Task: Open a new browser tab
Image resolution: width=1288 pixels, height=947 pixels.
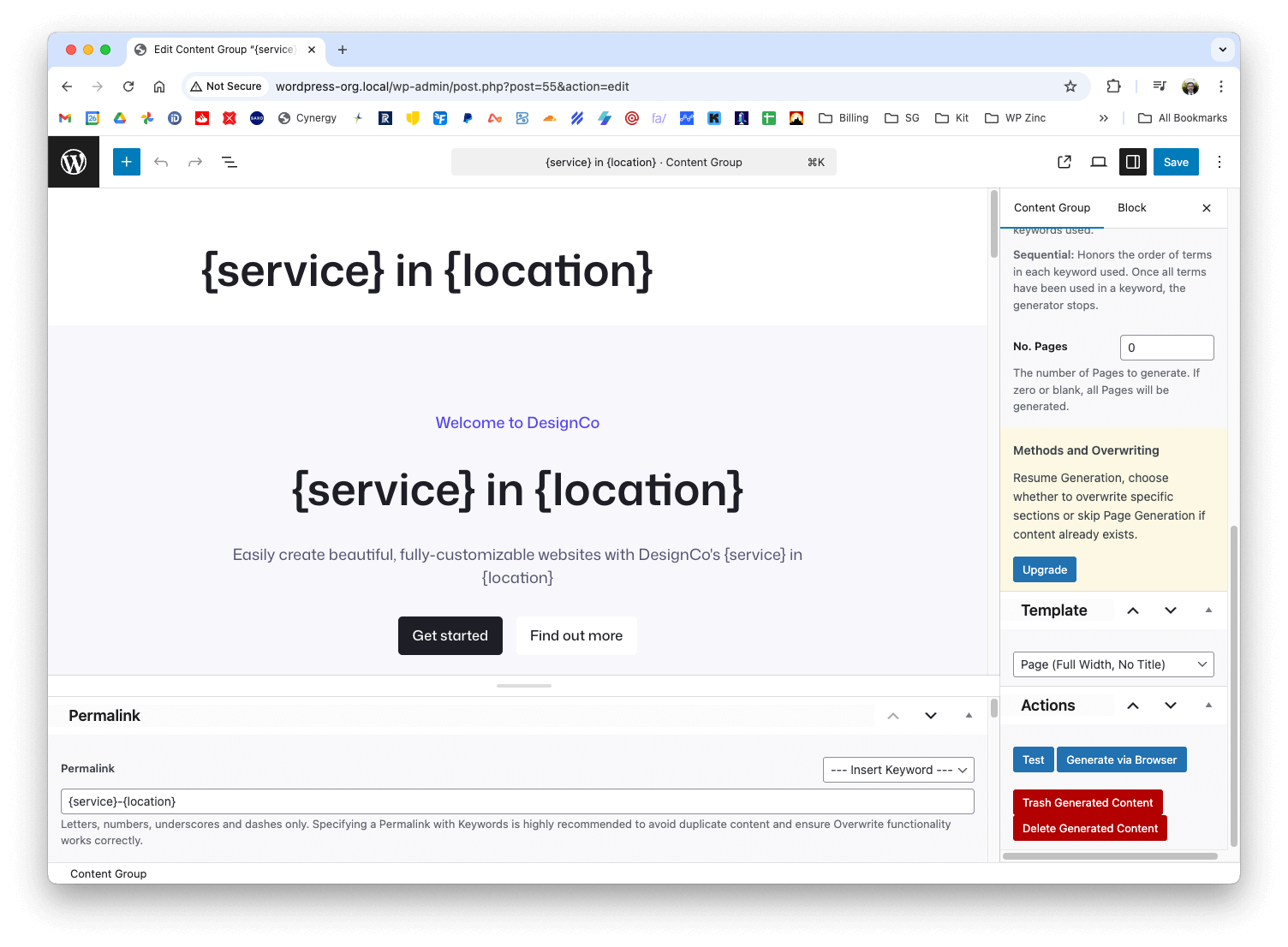Action: click(x=343, y=50)
